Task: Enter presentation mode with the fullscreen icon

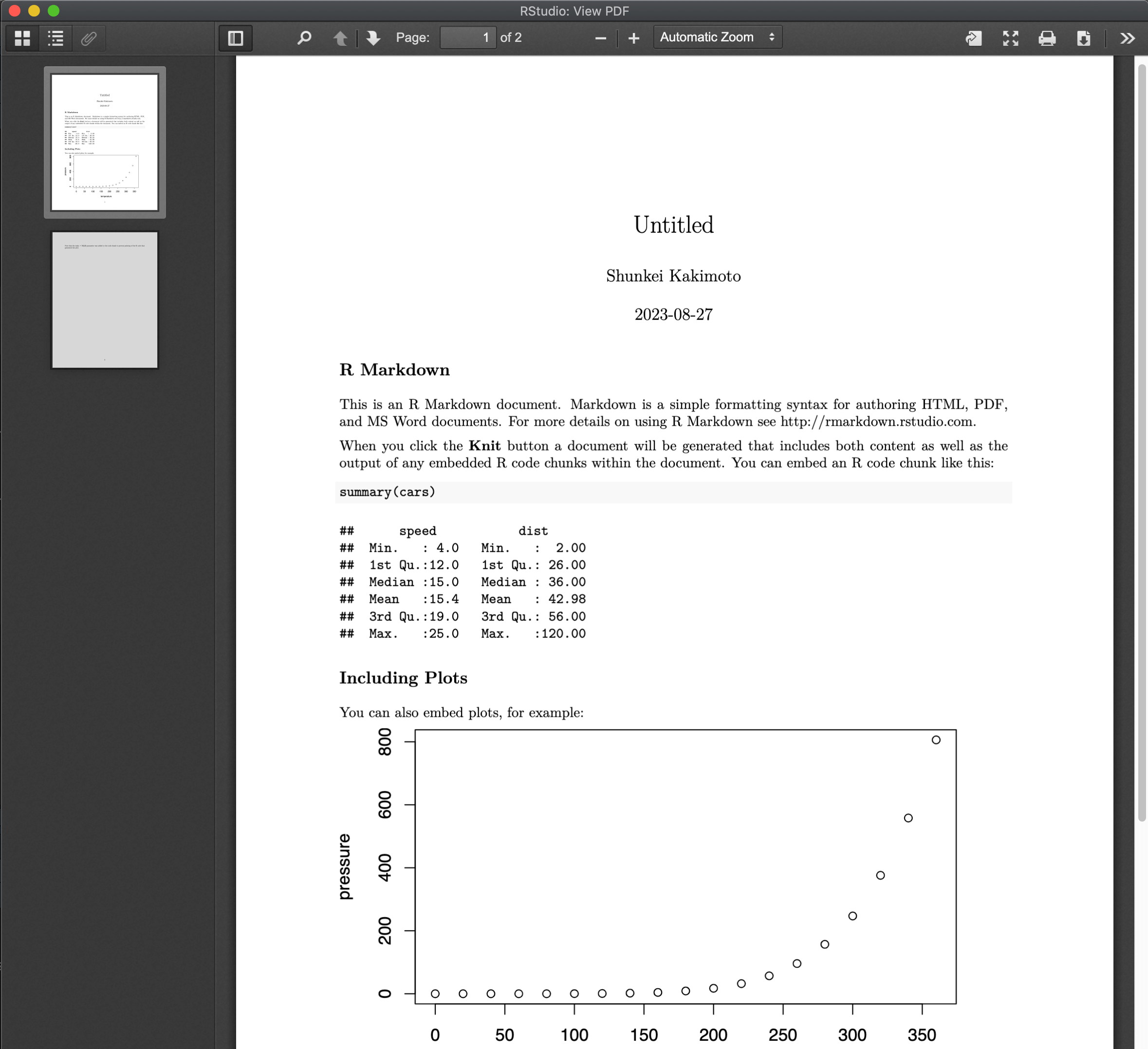Action: pos(1010,38)
